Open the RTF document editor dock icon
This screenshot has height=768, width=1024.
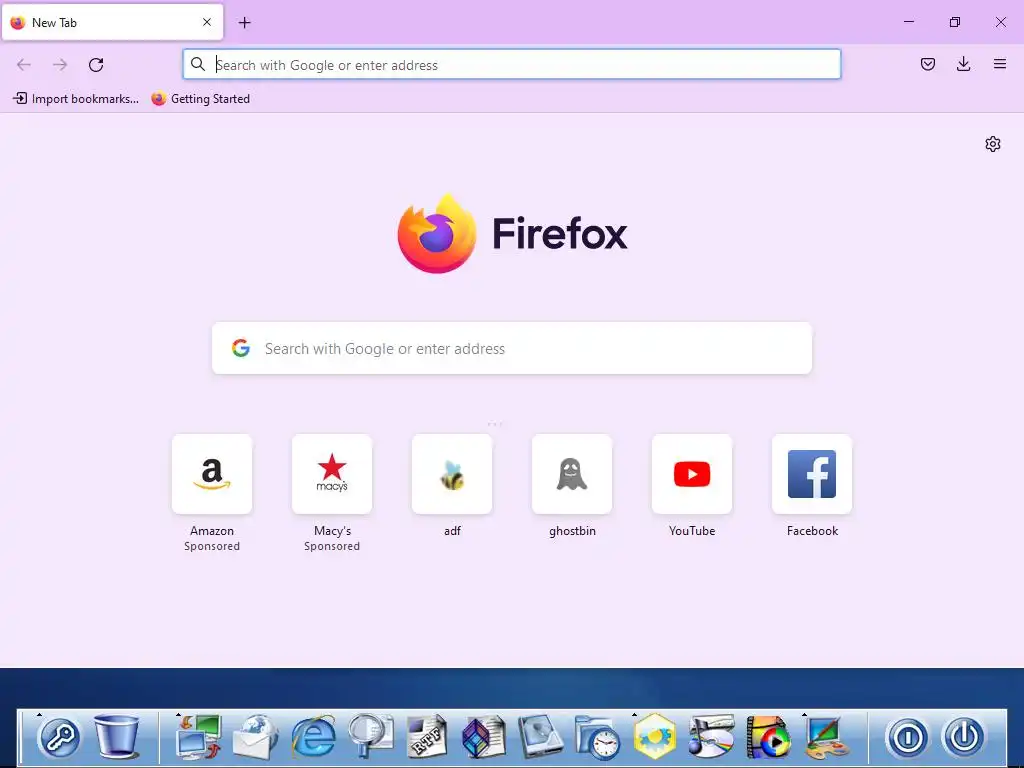427,737
